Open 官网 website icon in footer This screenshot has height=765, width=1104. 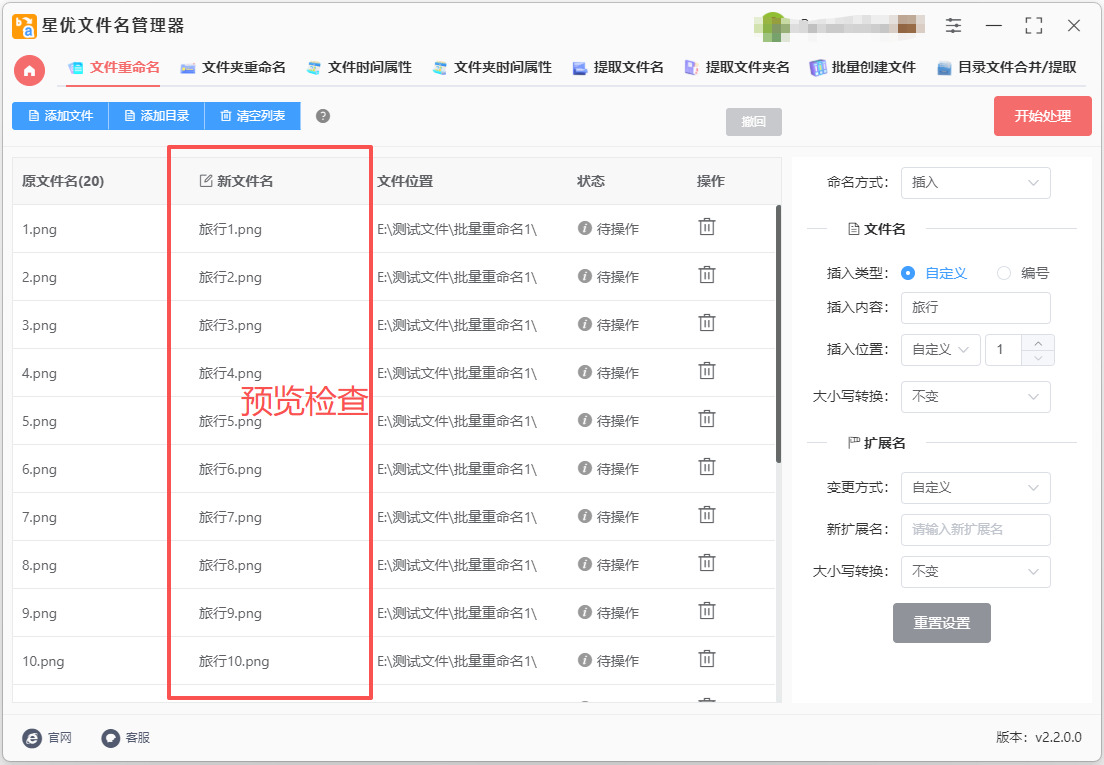(32, 738)
